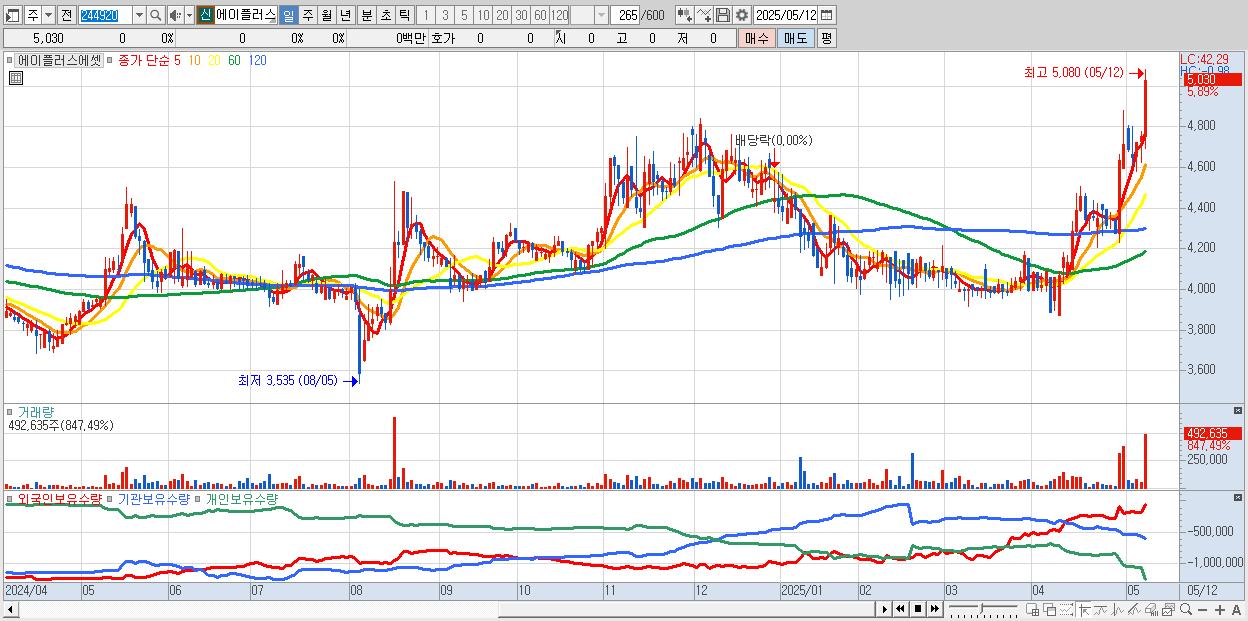Select the 1 interval preset
This screenshot has height=621, width=1248.
tap(425, 15)
